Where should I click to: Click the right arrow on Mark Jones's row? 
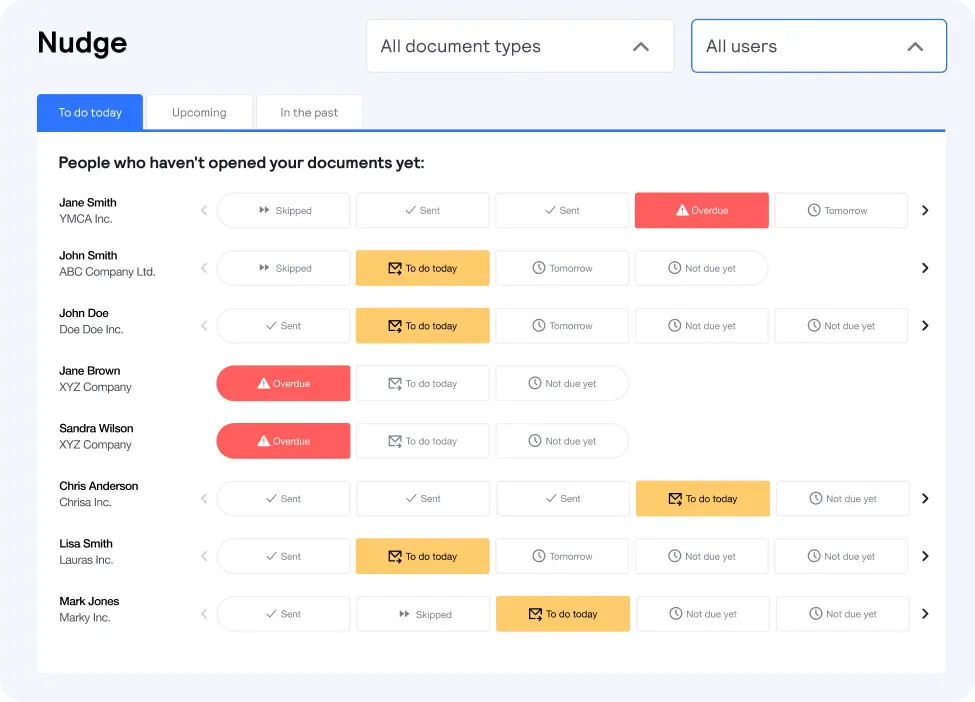pyautogui.click(x=925, y=614)
